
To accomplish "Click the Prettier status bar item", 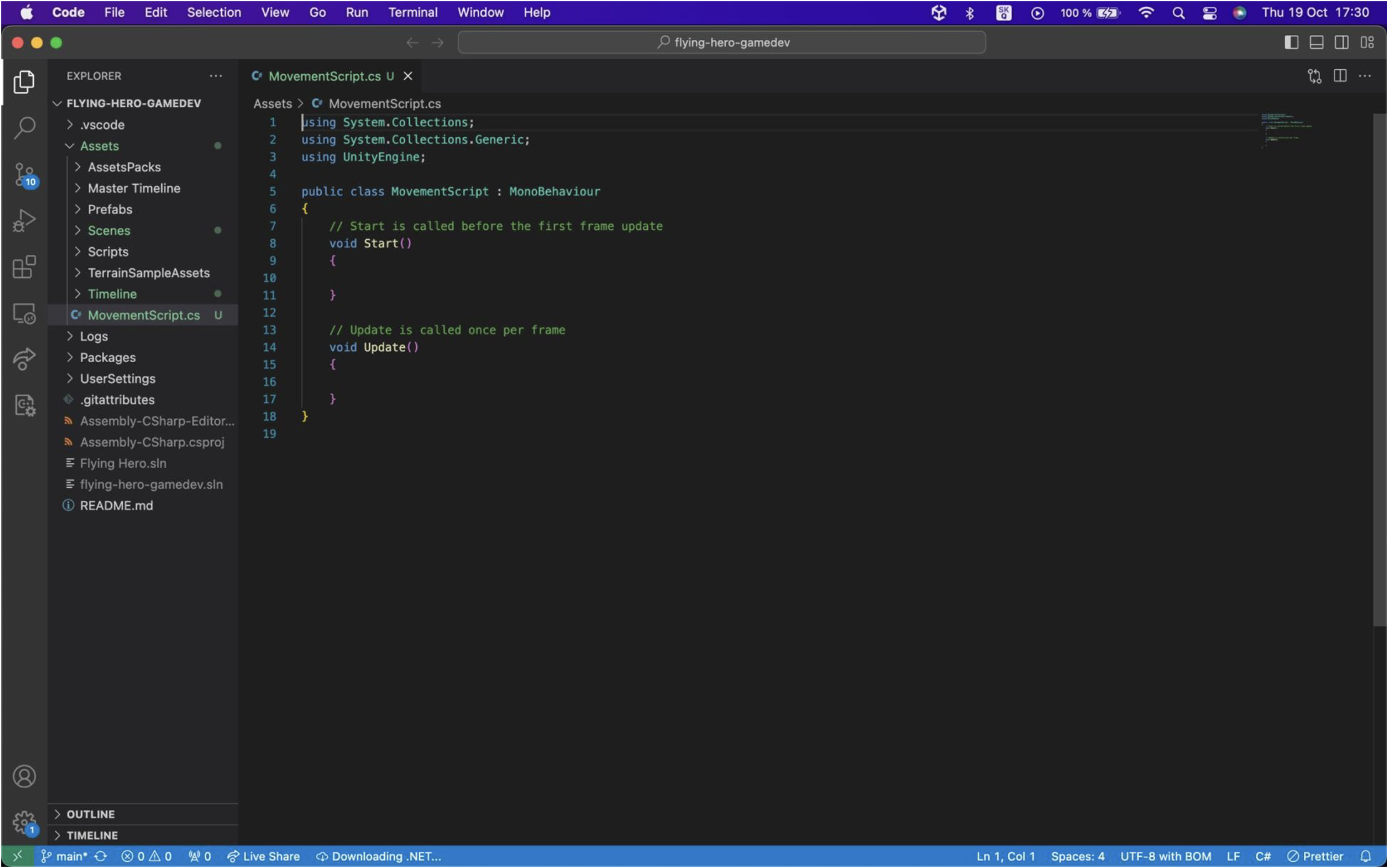I will (1315, 856).
